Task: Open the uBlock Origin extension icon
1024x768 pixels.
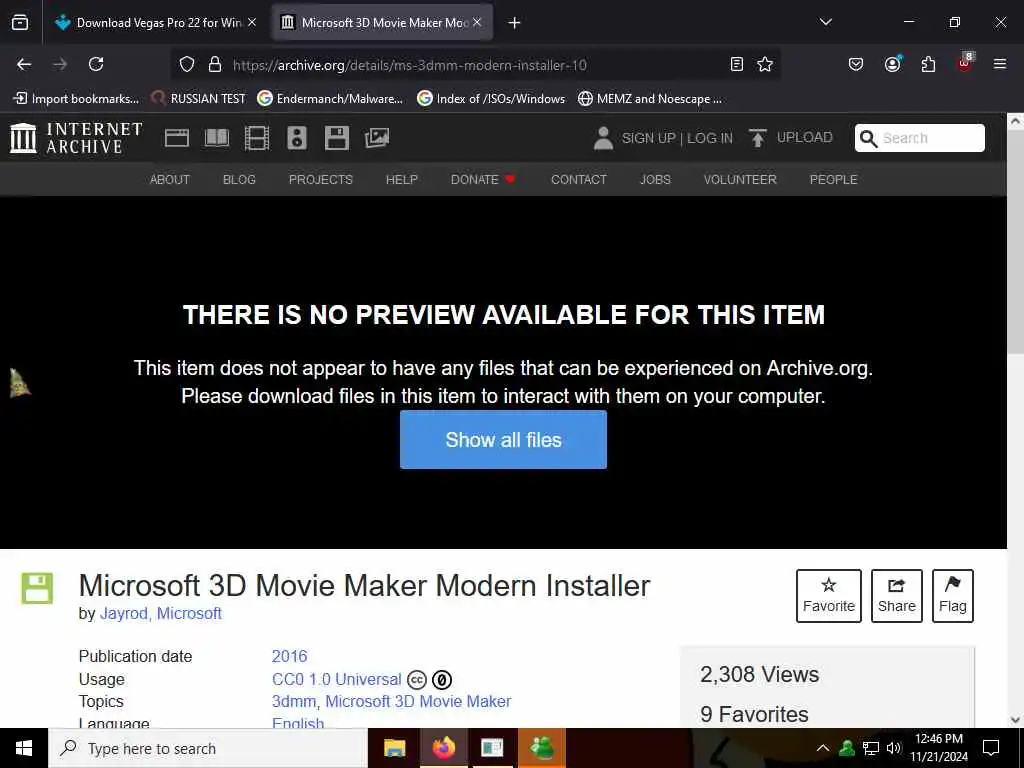Action: (965, 63)
